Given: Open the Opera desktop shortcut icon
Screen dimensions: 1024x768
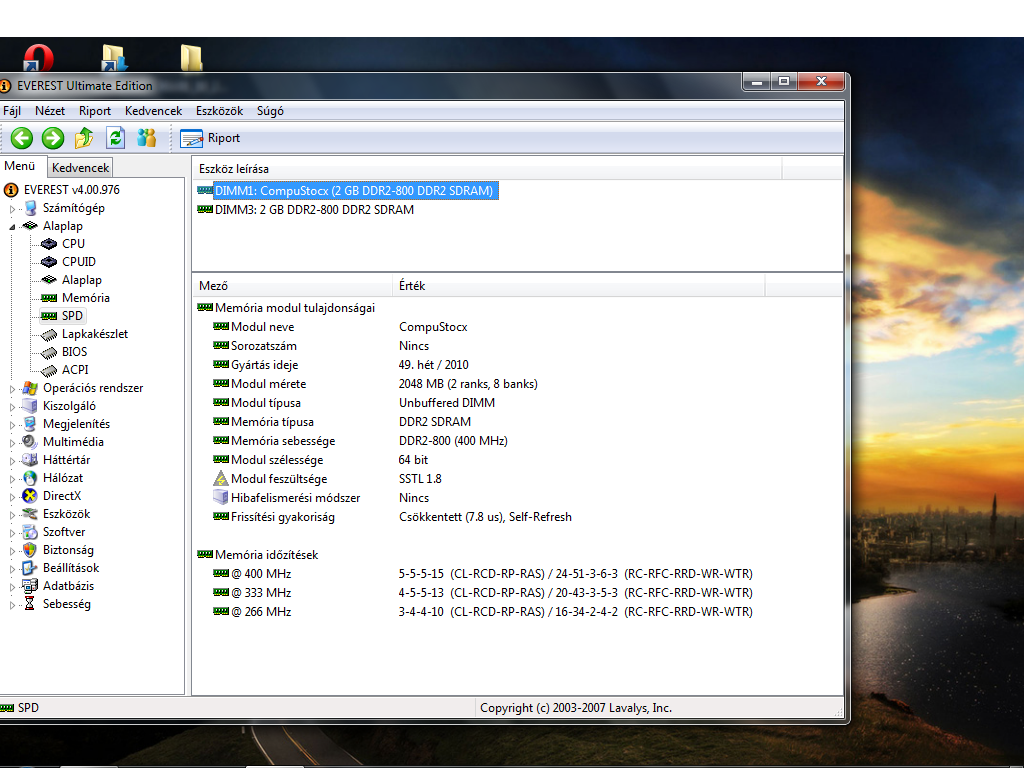Looking at the screenshot, I should 37,57.
